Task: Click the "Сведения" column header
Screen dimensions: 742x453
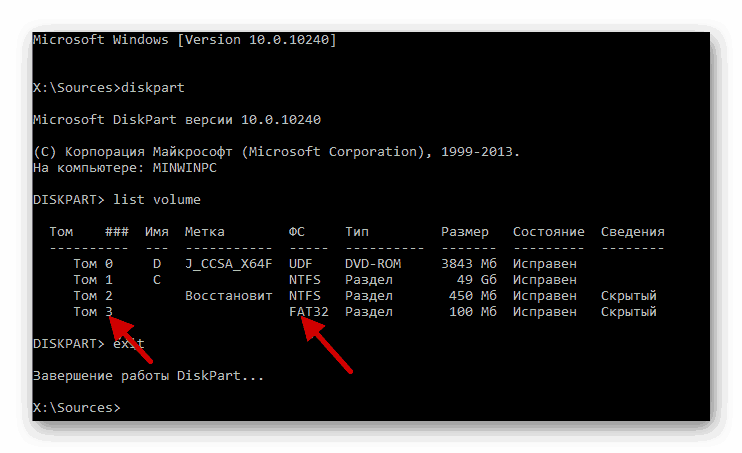Action: [633, 232]
